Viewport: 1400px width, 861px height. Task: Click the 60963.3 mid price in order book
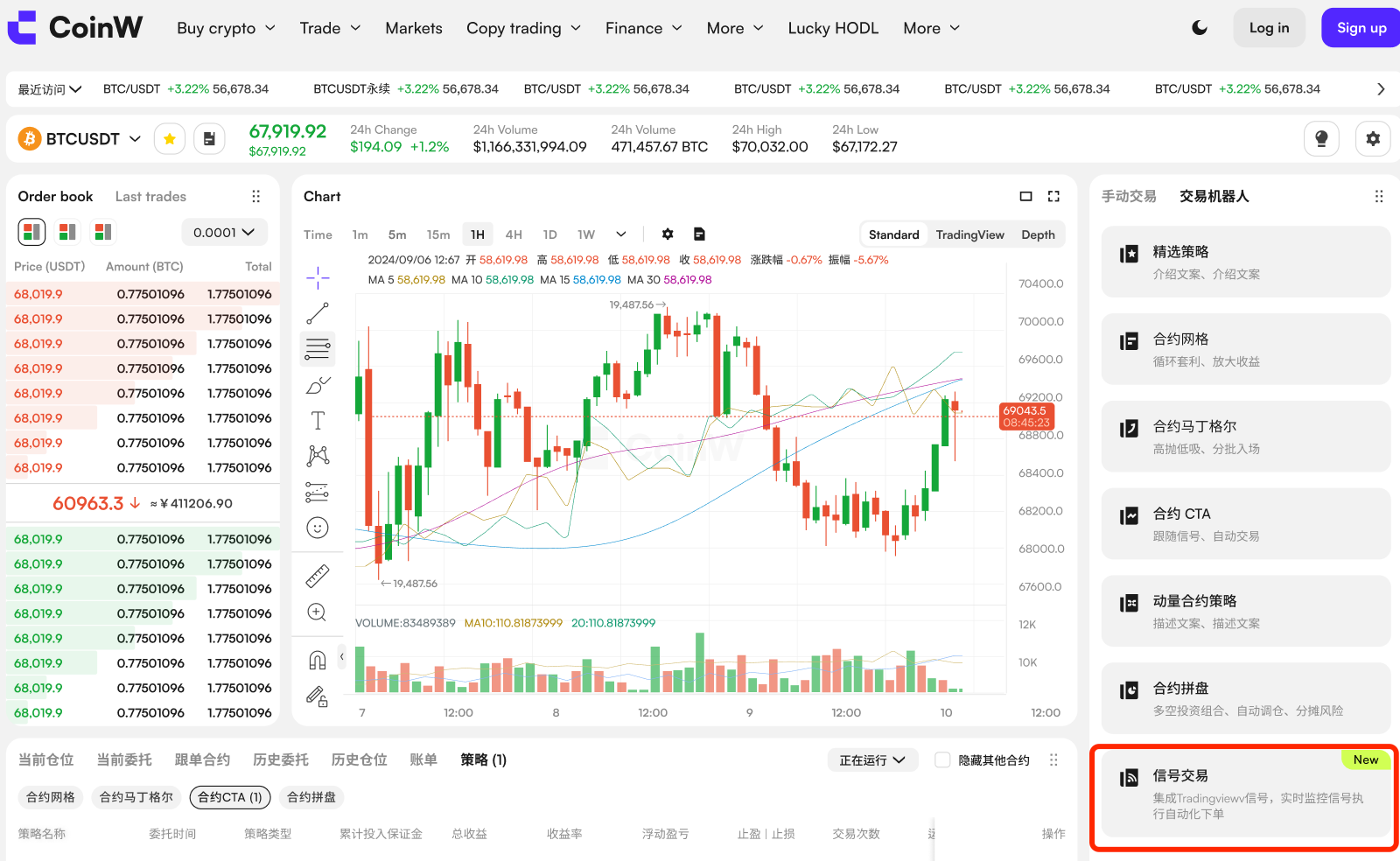pyautogui.click(x=87, y=503)
